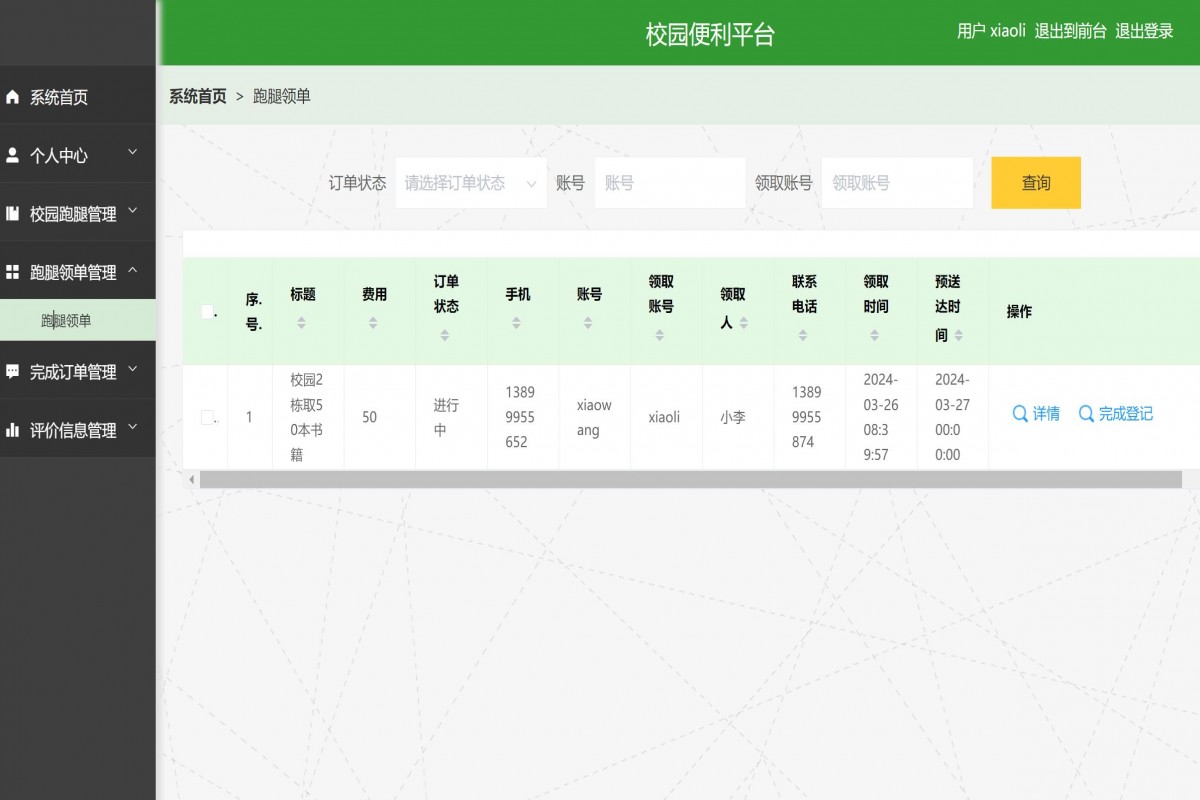Click the grid icon next to 跑腿领单管理

(11, 271)
